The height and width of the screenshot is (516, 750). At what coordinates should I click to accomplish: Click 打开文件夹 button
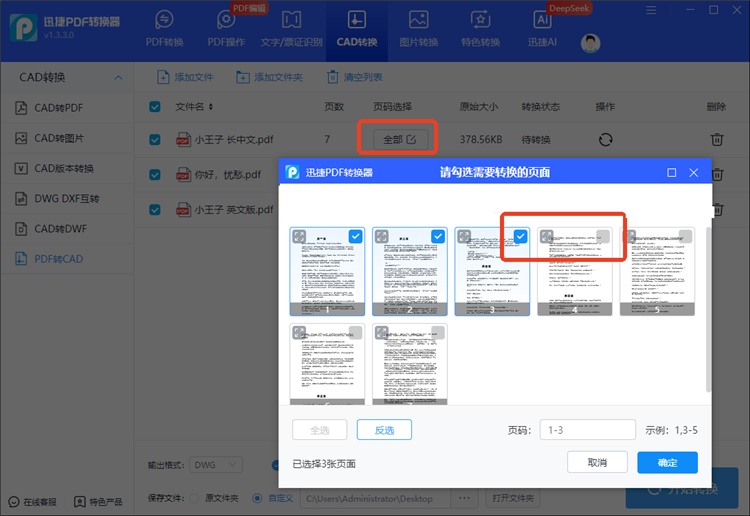513,498
